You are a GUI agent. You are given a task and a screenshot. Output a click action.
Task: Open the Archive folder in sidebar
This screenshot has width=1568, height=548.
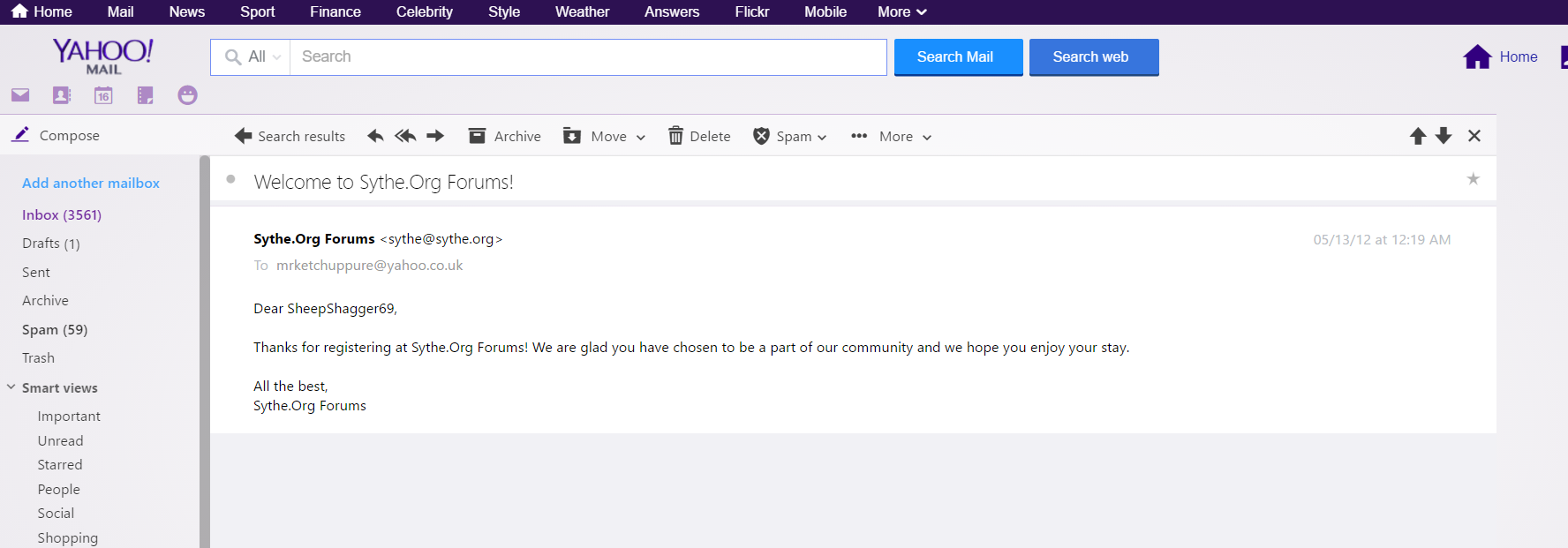45,301
